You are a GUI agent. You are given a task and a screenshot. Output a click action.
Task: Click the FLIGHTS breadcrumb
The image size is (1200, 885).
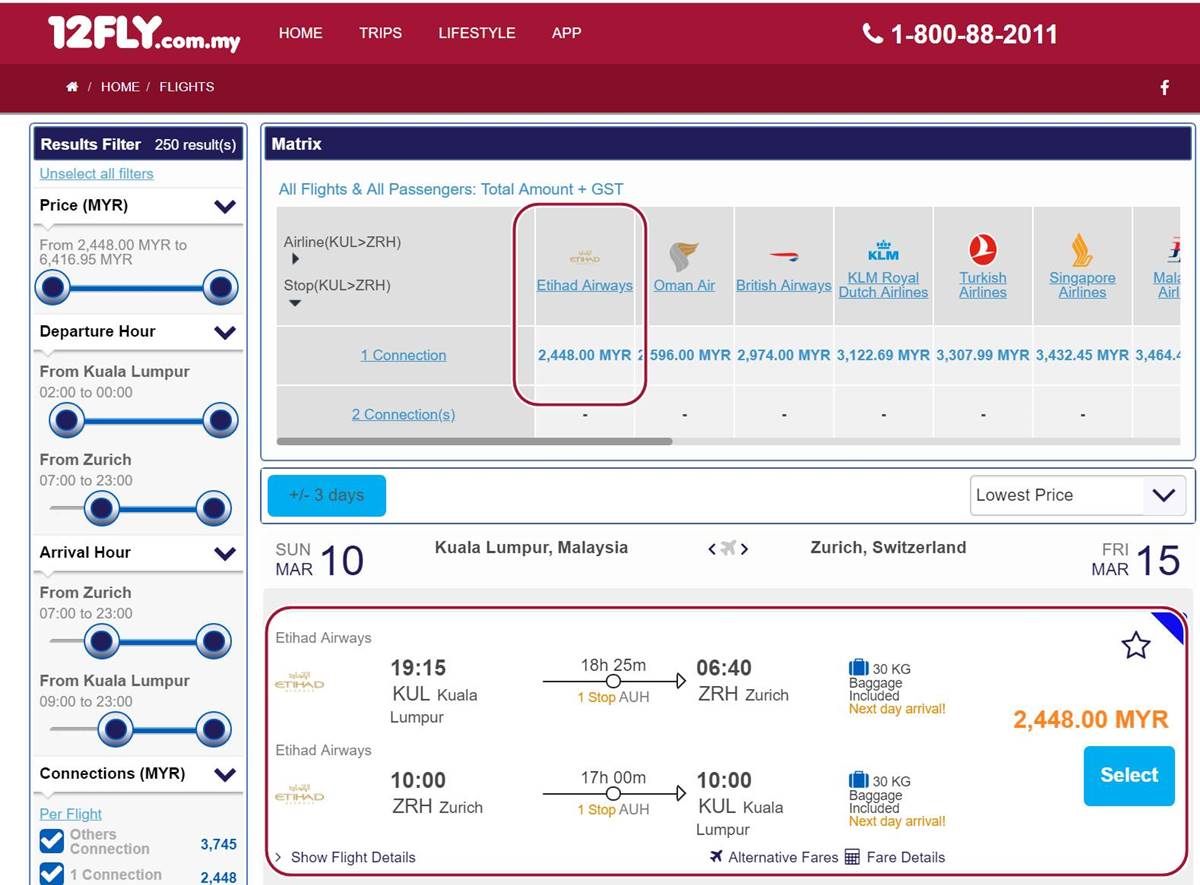point(187,87)
